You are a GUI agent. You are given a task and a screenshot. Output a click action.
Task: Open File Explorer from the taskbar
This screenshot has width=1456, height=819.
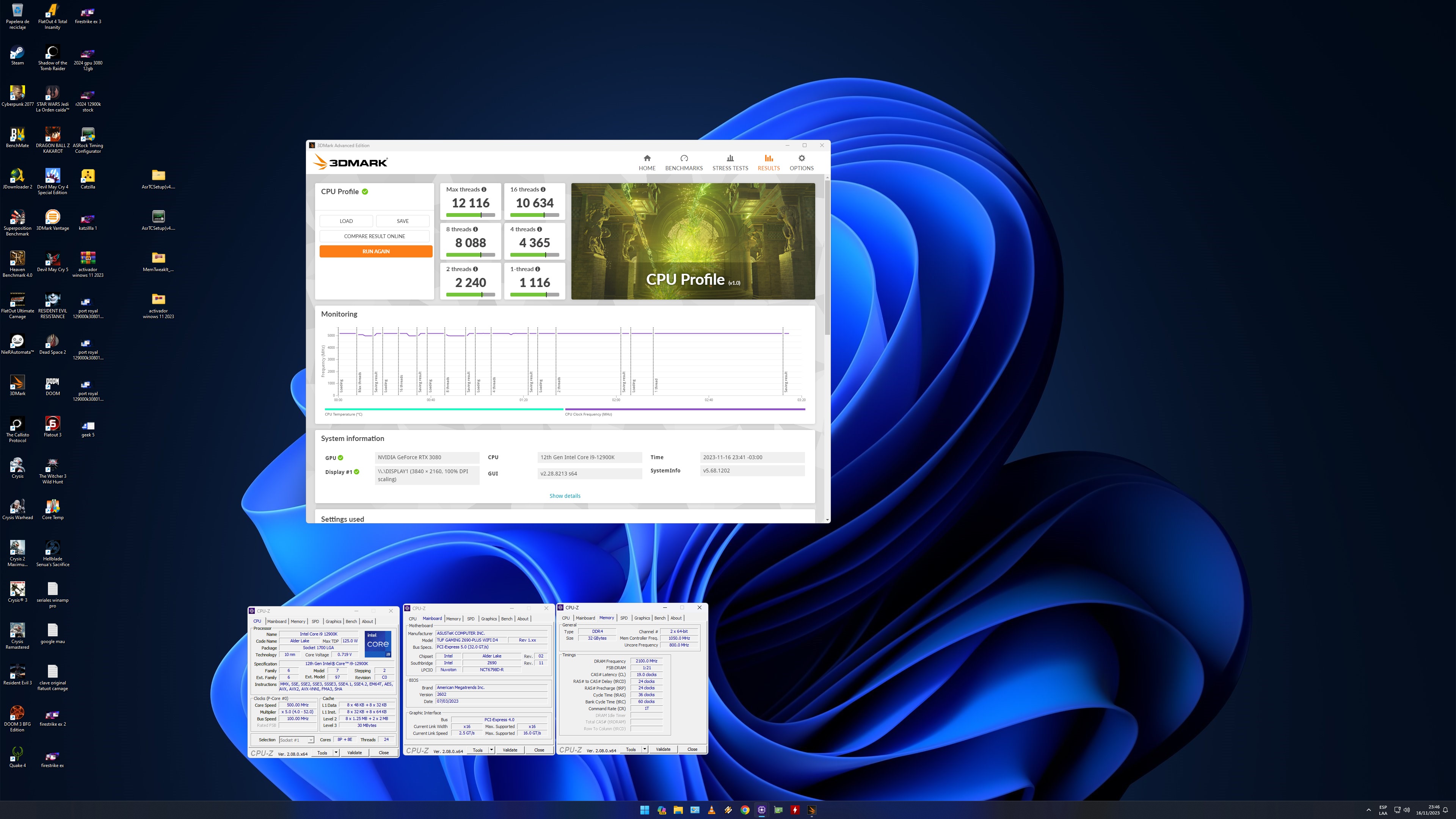coord(678,810)
